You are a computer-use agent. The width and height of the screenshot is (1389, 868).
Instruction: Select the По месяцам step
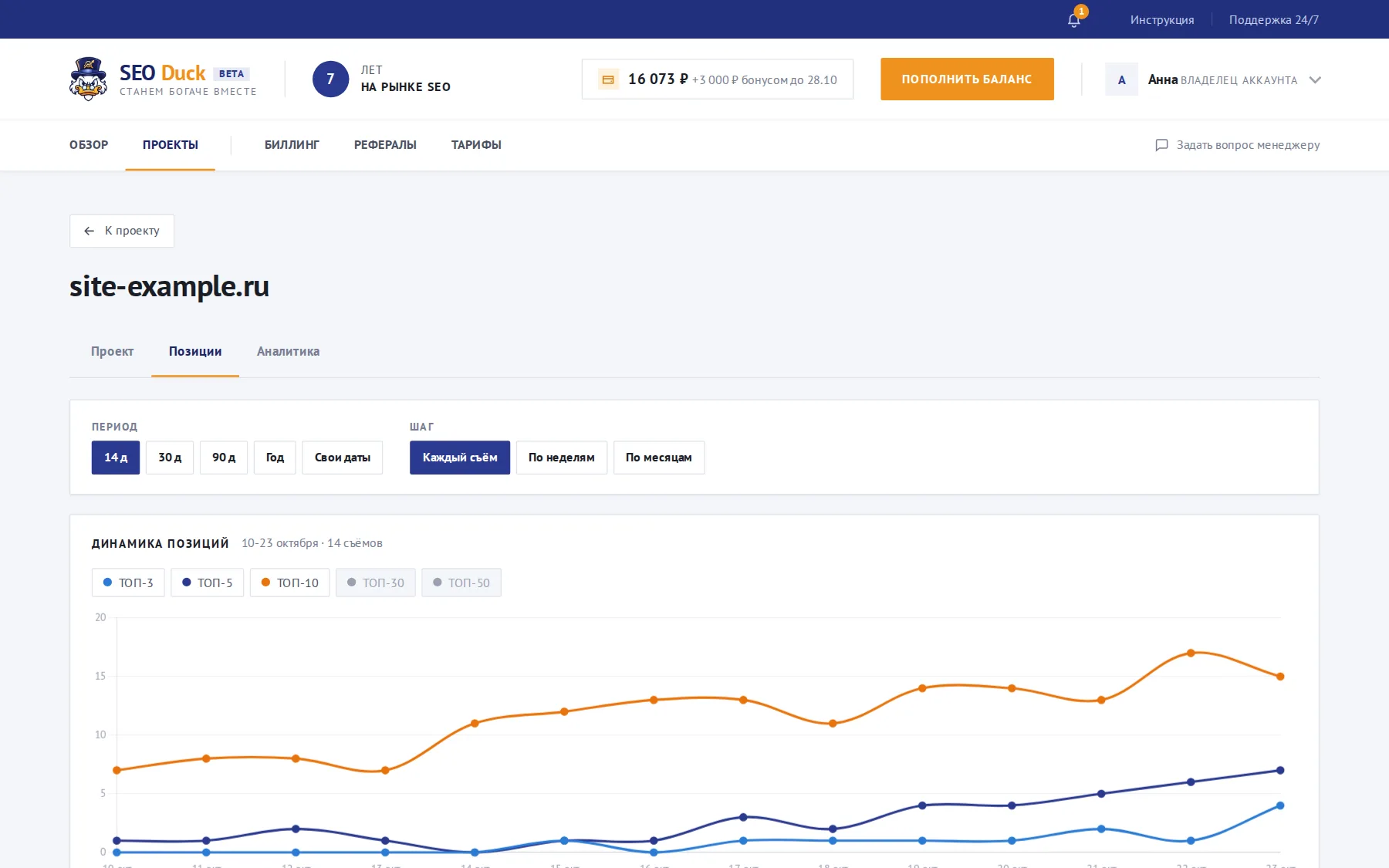659,458
